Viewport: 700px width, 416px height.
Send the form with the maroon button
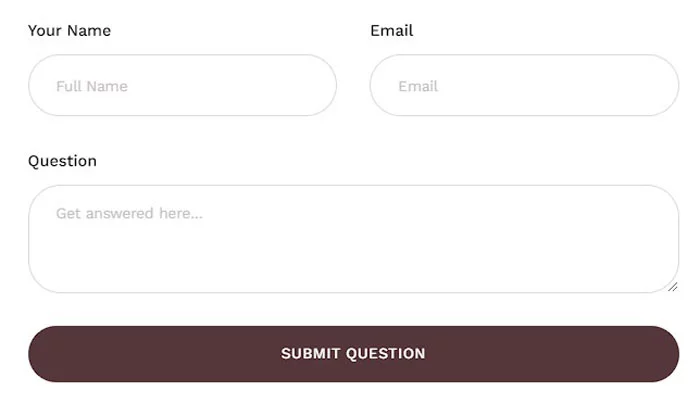pos(353,354)
